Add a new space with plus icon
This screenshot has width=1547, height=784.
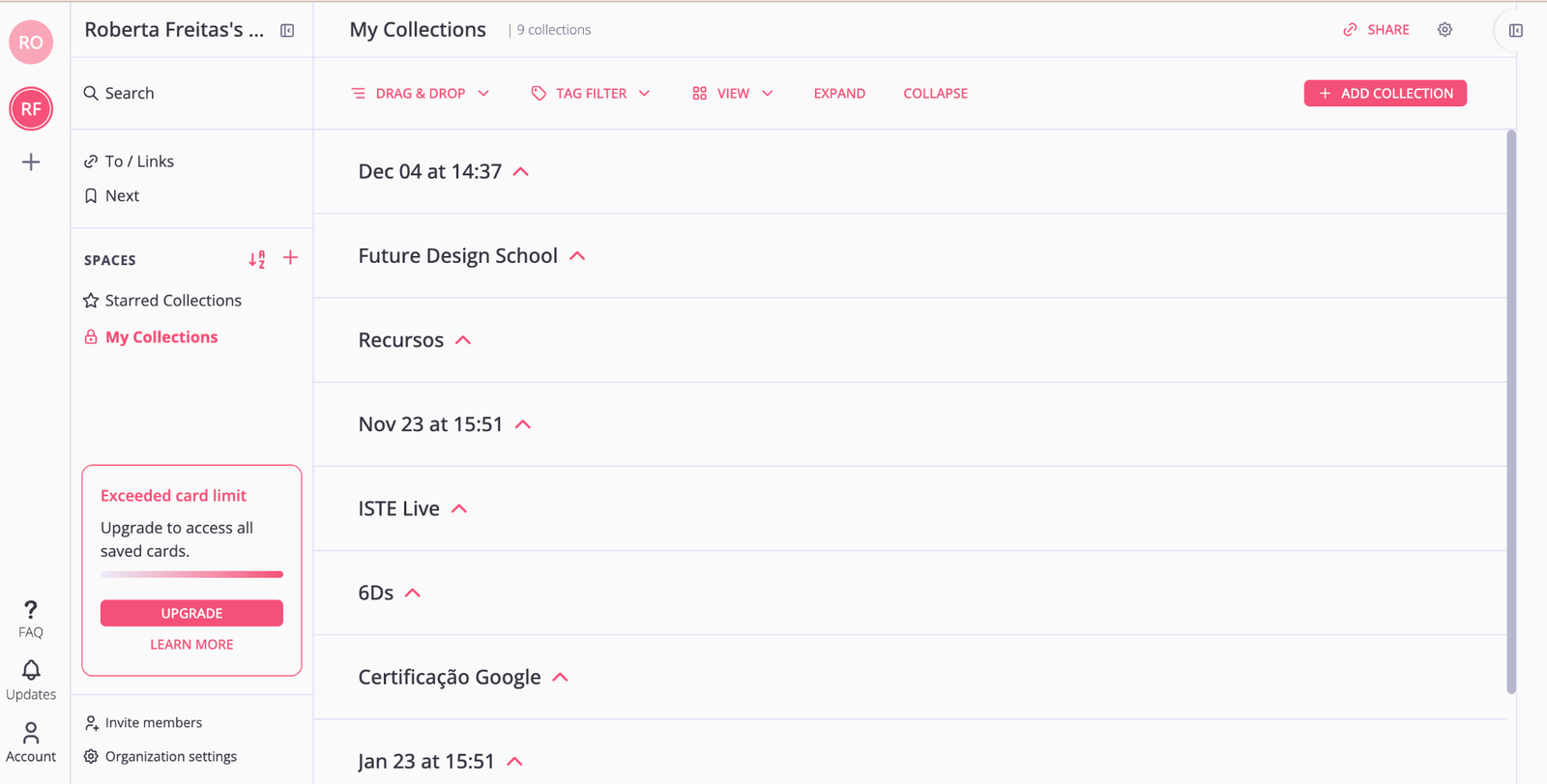[290, 258]
